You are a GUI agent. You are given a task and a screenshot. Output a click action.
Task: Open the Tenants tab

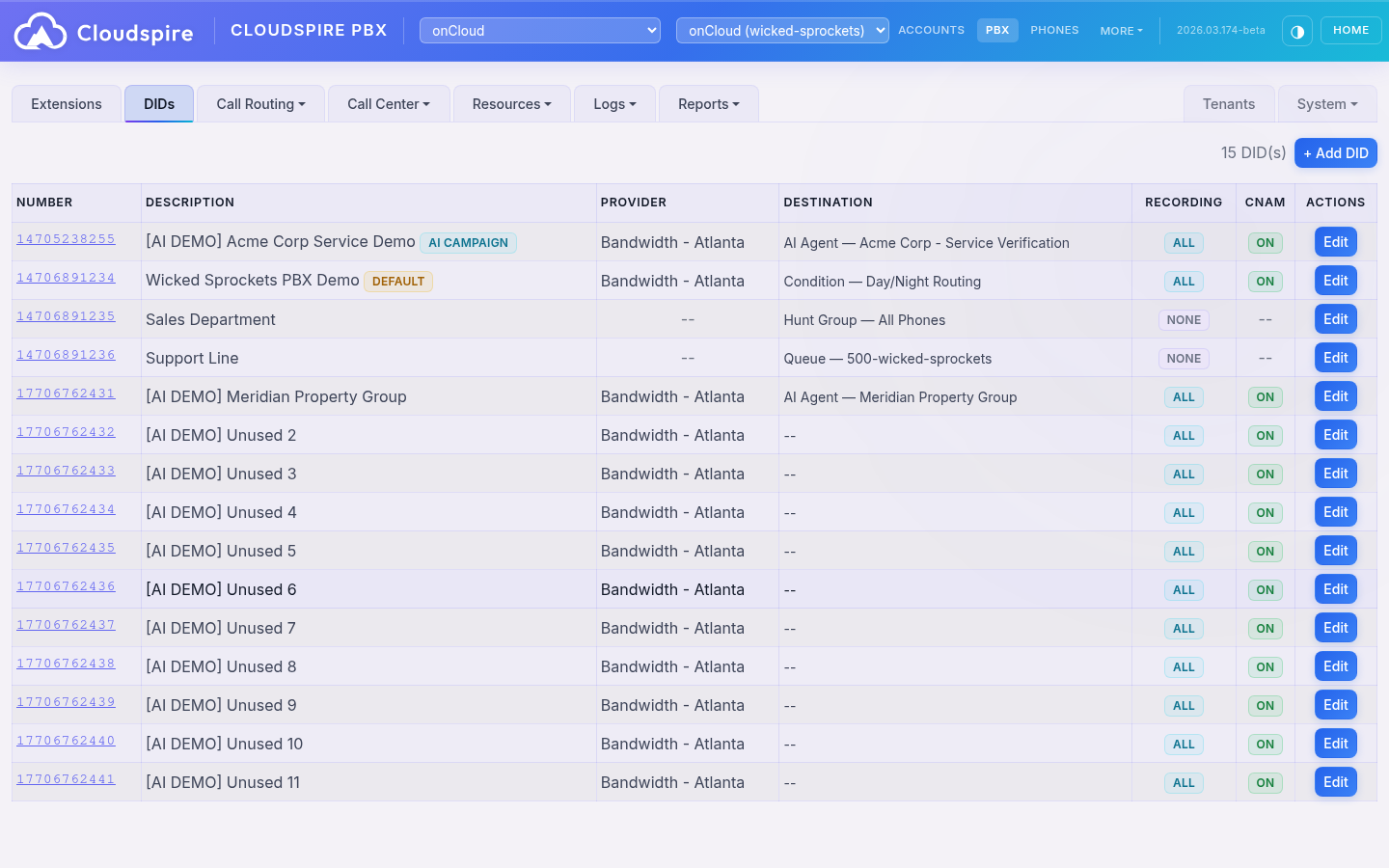pyautogui.click(x=1229, y=103)
